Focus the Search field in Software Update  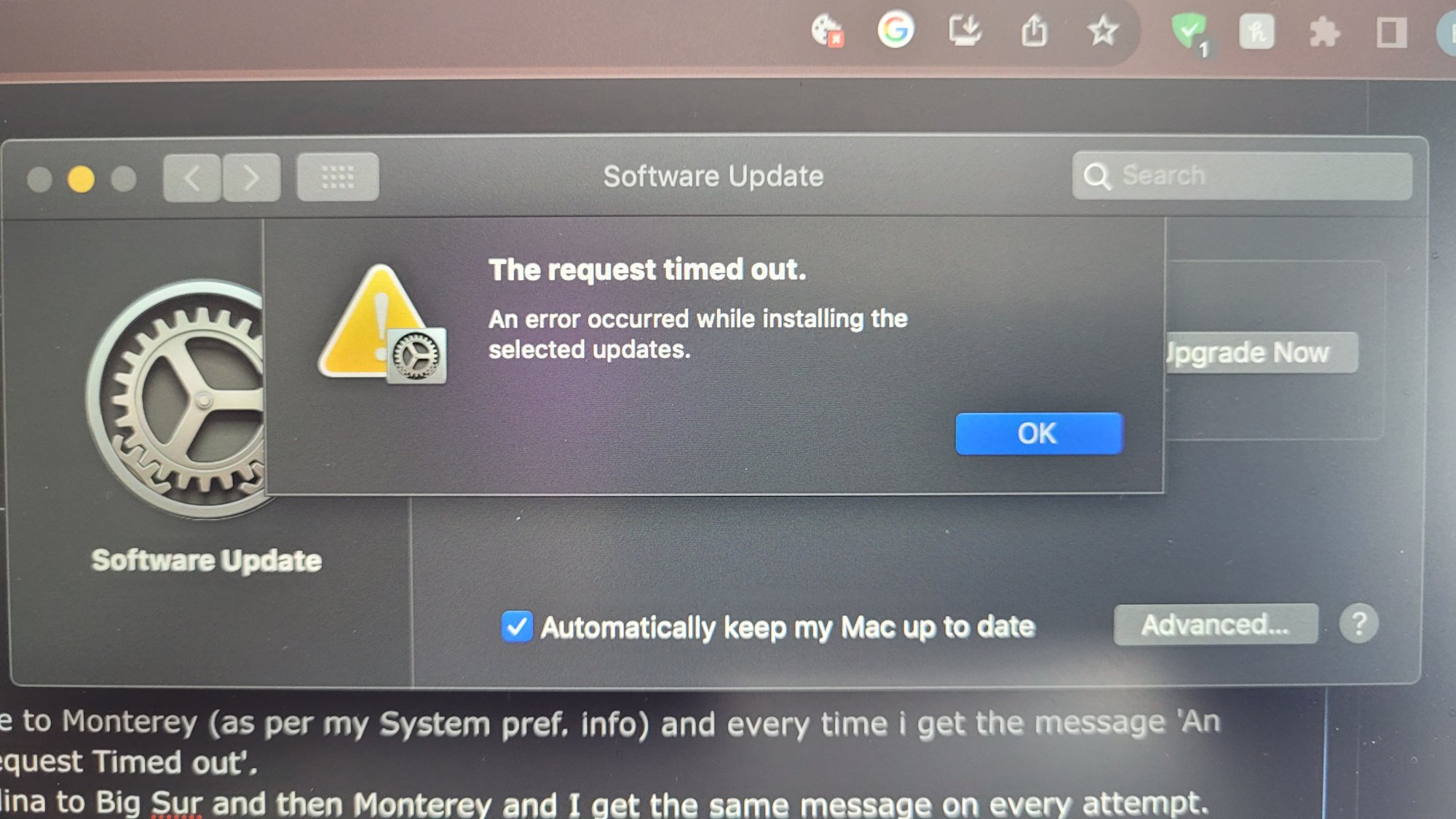[x=1242, y=175]
